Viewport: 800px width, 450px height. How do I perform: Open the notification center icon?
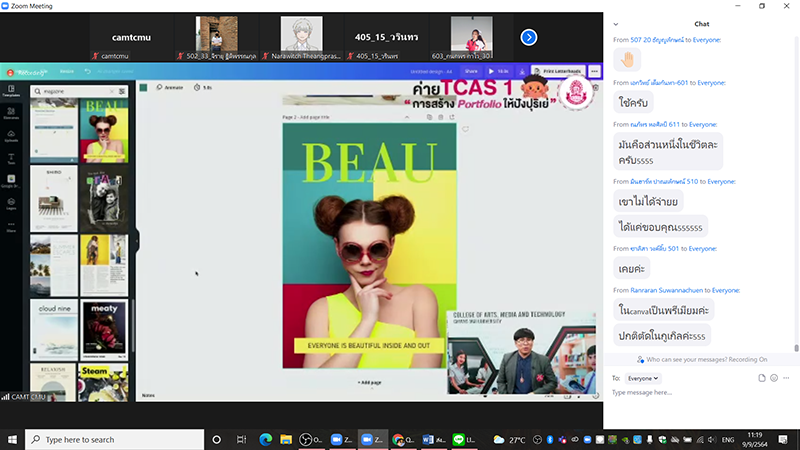pyautogui.click(x=783, y=439)
